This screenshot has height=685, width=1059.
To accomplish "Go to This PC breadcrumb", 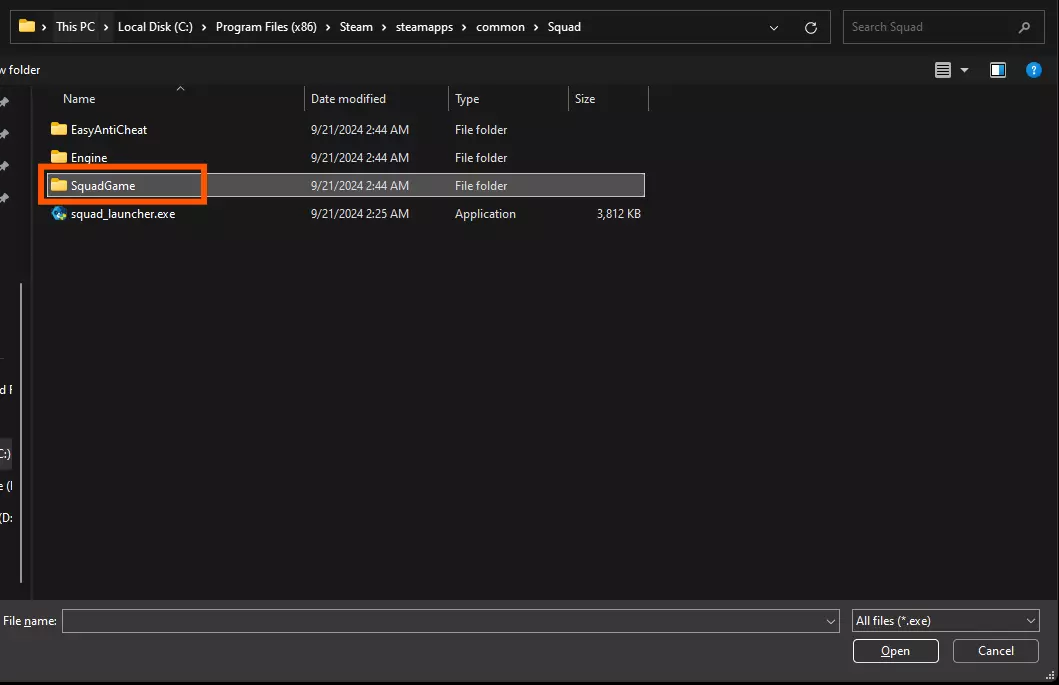I will click(x=75, y=27).
